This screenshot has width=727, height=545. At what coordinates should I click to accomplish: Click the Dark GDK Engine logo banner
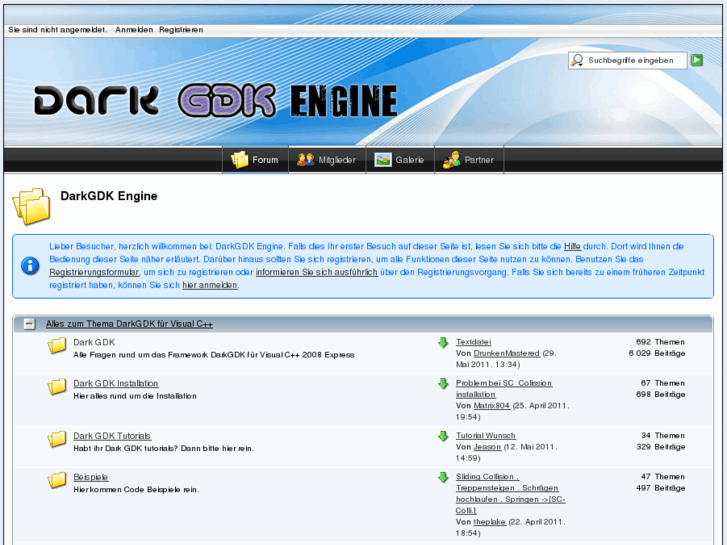pos(216,100)
